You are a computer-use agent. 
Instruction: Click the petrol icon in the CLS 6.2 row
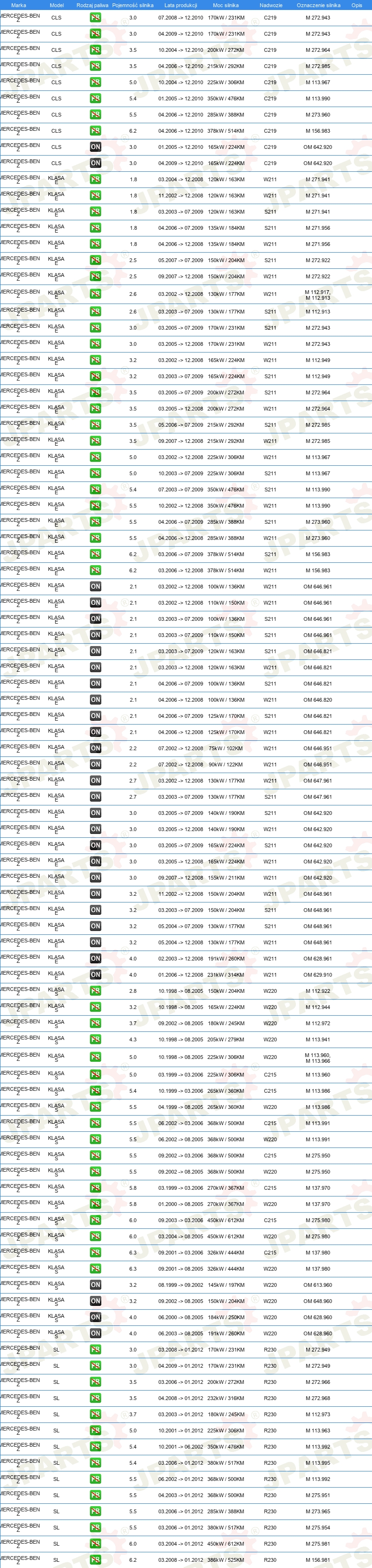pyautogui.click(x=96, y=131)
